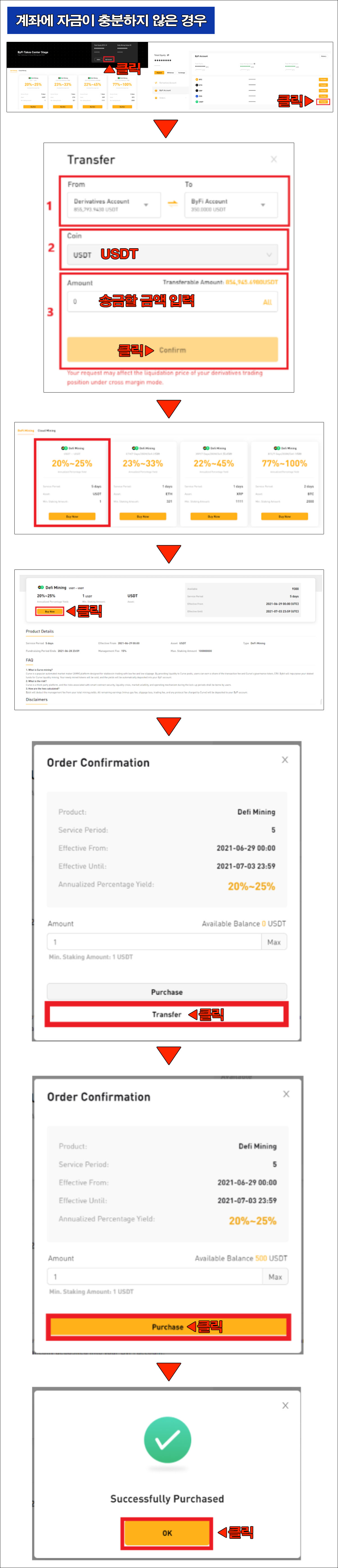338x1568 pixels.
Task: Buy Now on the 20%~25% USDT card
Action: click(x=72, y=516)
